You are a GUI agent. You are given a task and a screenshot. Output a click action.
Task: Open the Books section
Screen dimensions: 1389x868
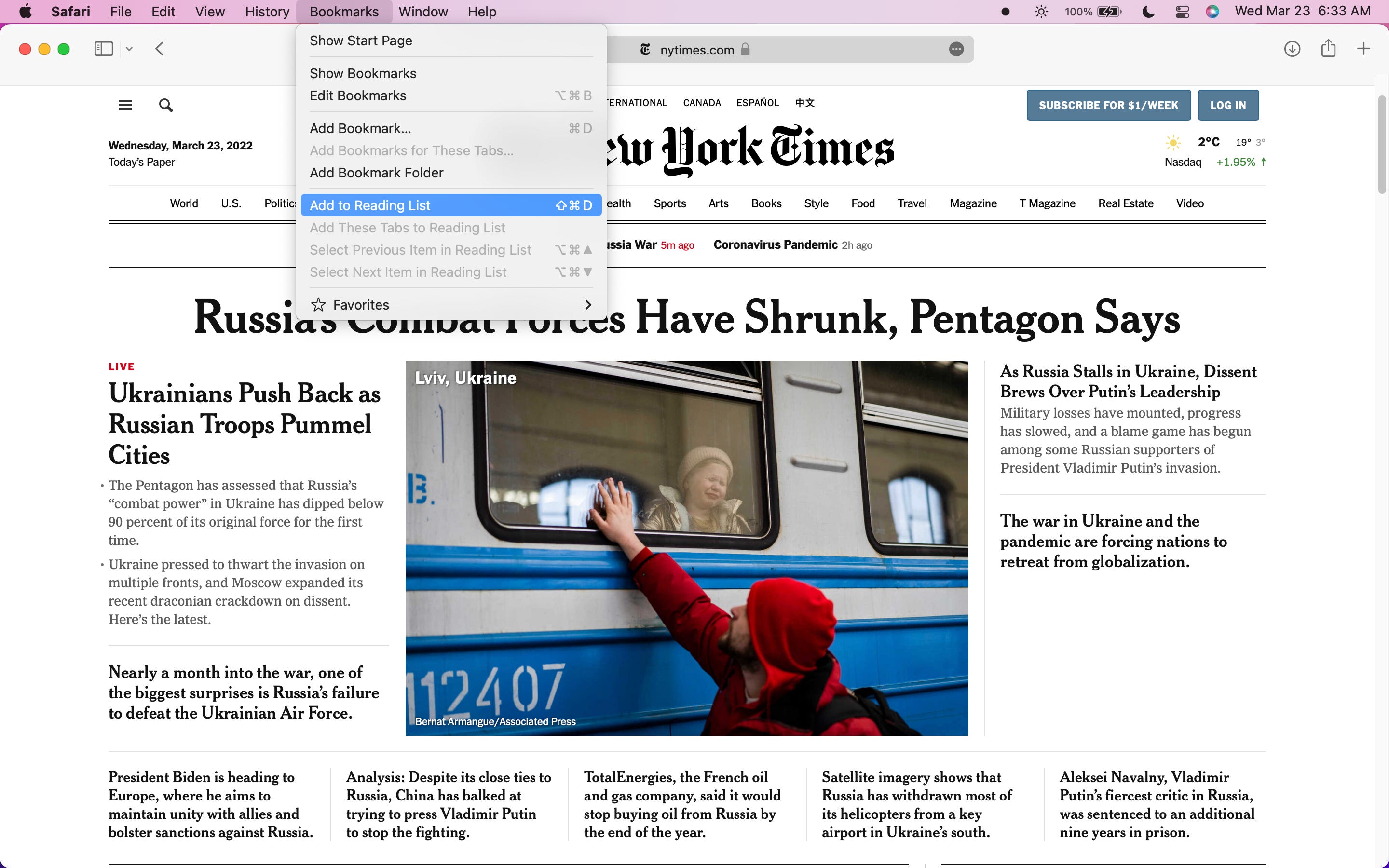766,203
